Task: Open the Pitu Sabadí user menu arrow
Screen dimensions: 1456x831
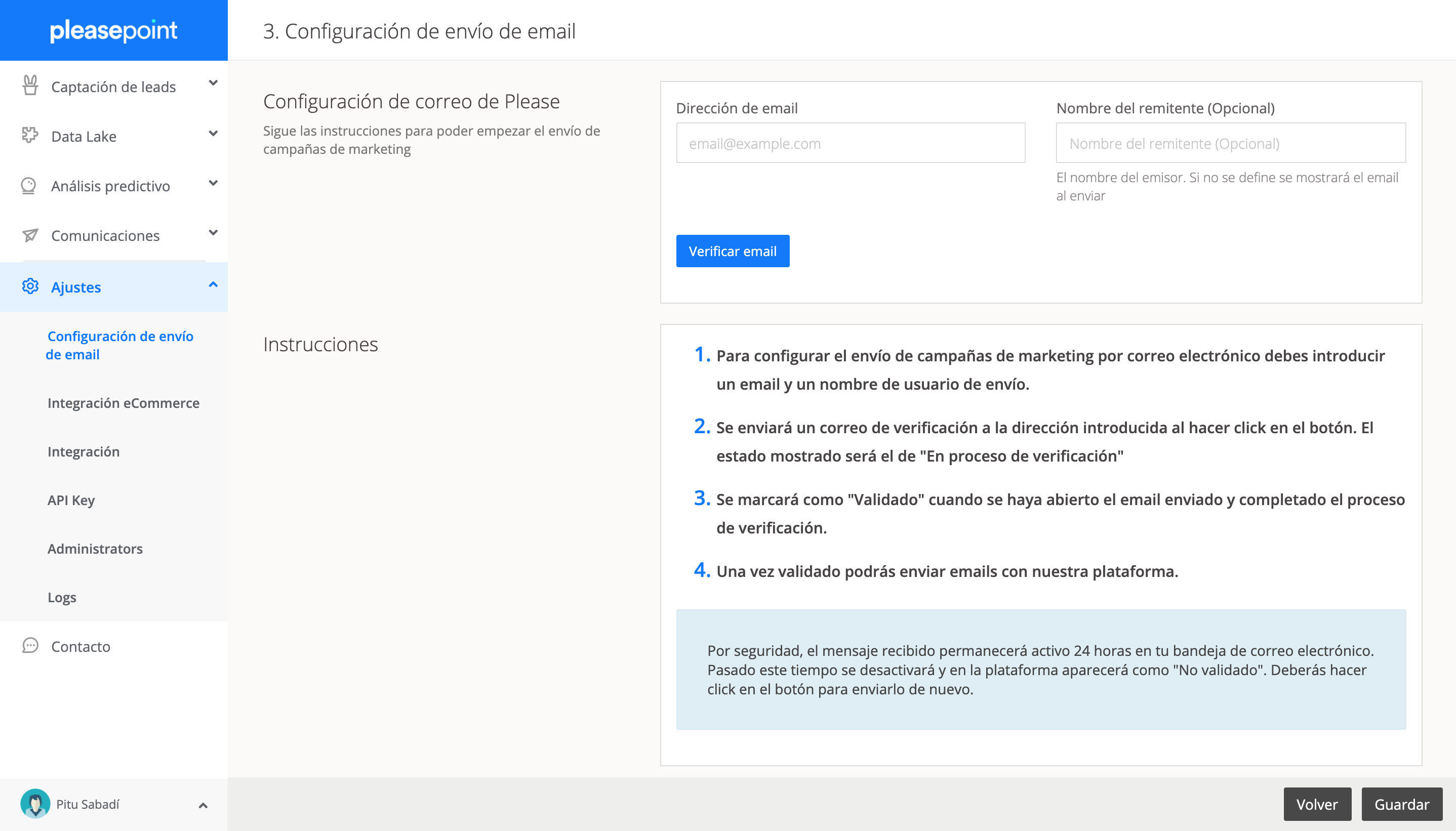Action: tap(203, 805)
